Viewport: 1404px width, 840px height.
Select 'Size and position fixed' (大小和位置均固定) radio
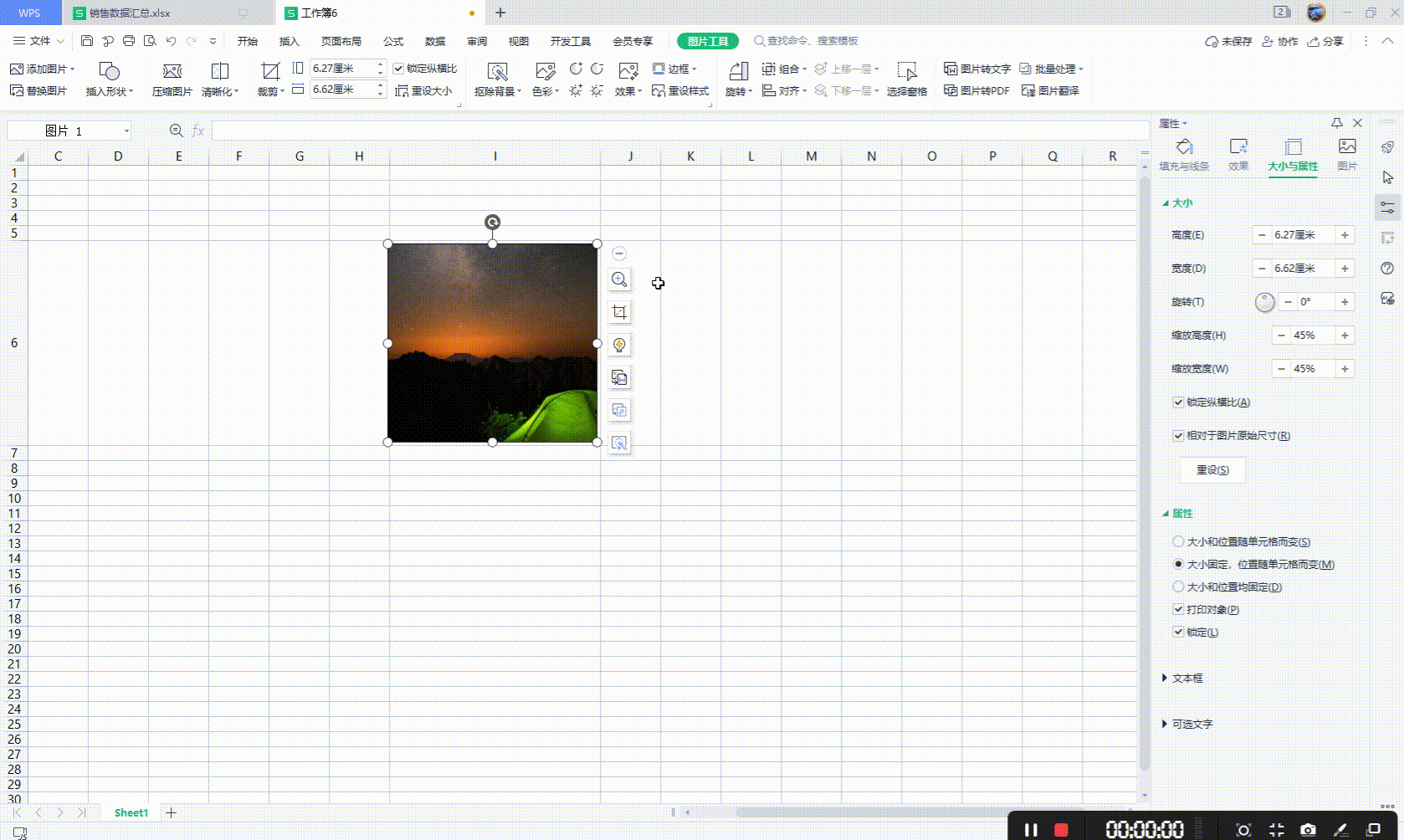click(x=1178, y=587)
